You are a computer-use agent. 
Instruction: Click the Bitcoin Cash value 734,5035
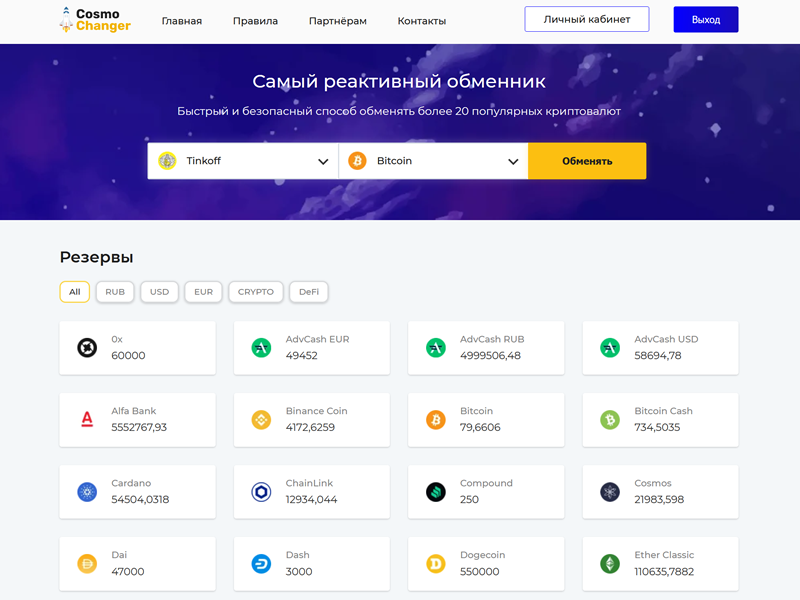657,428
